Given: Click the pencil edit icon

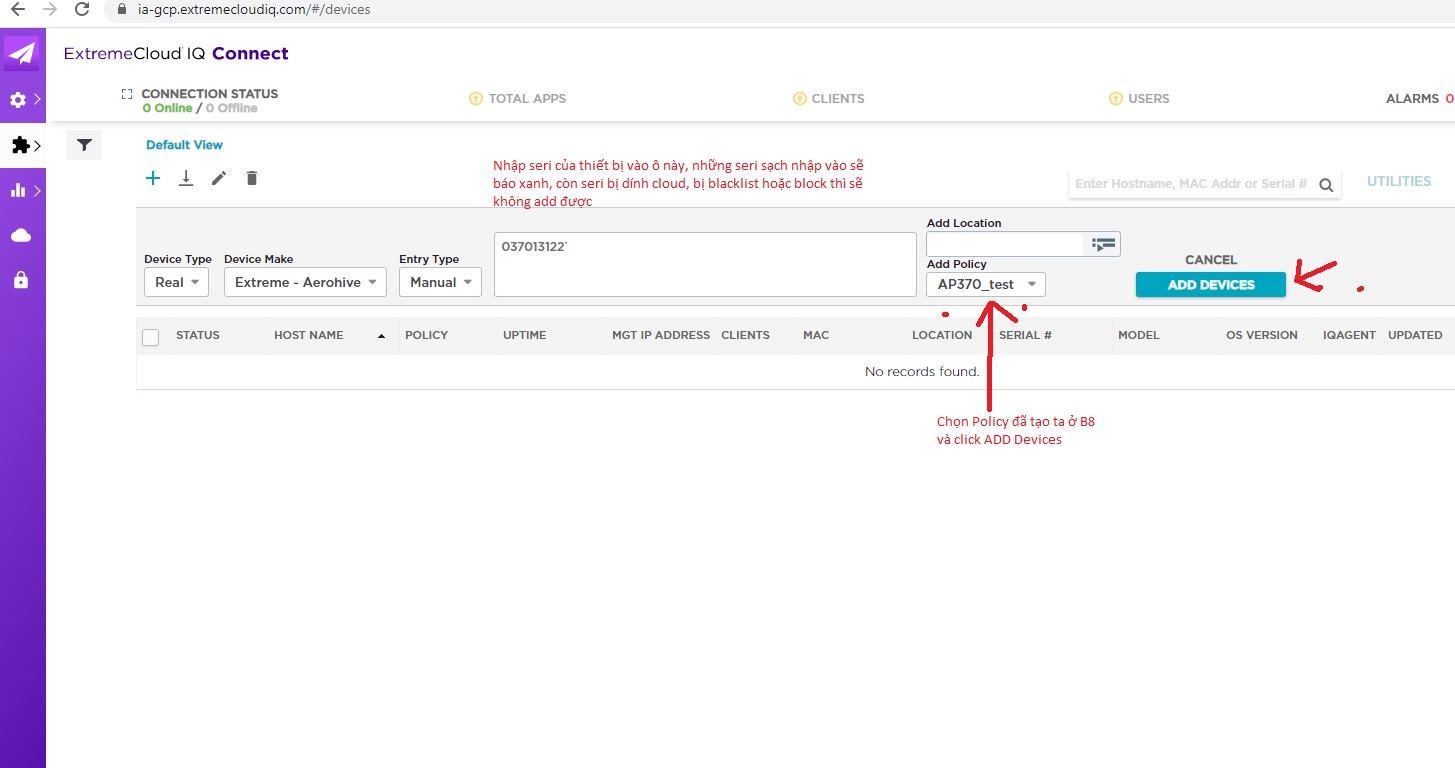Looking at the screenshot, I should pos(219,178).
